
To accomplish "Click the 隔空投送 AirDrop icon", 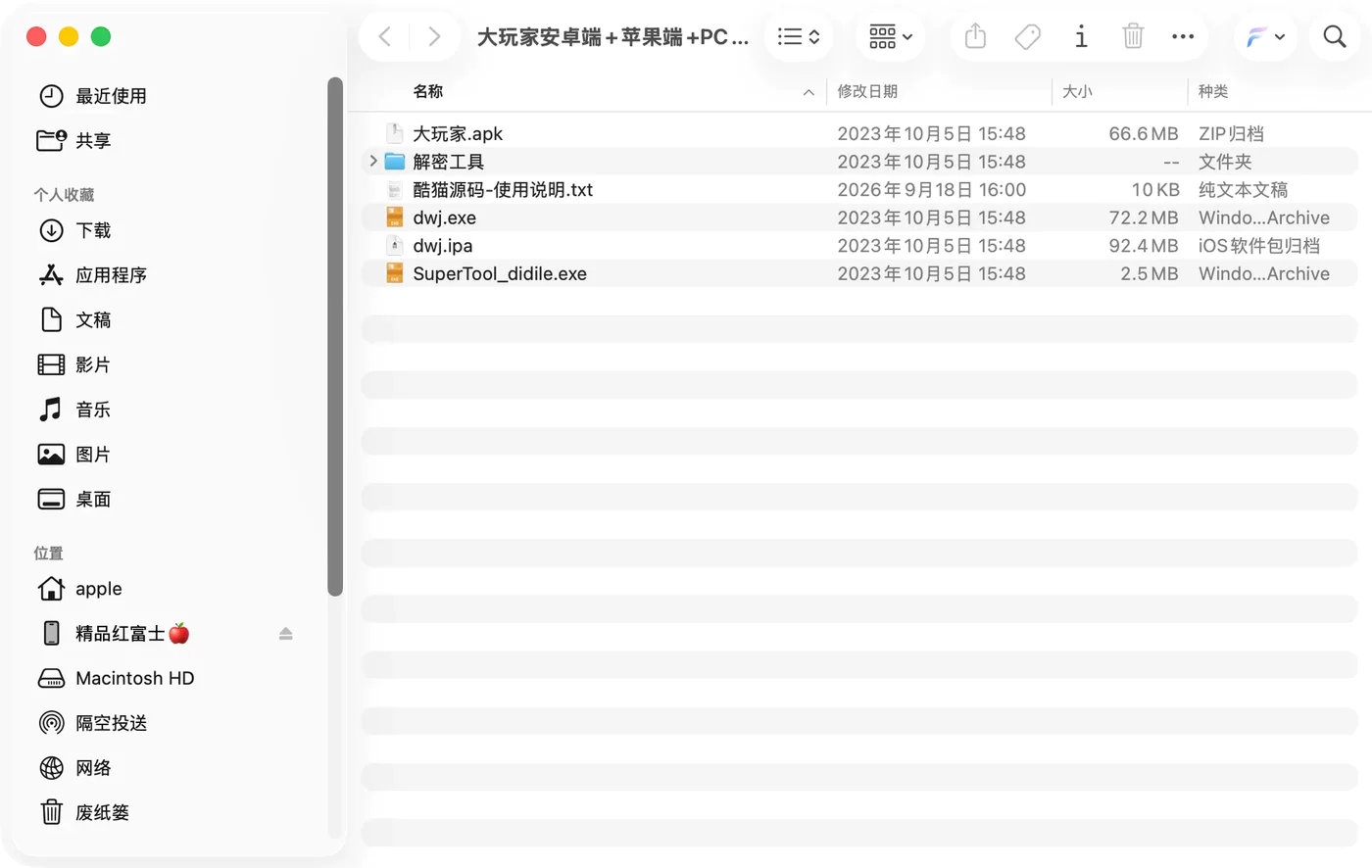I will pos(51,723).
